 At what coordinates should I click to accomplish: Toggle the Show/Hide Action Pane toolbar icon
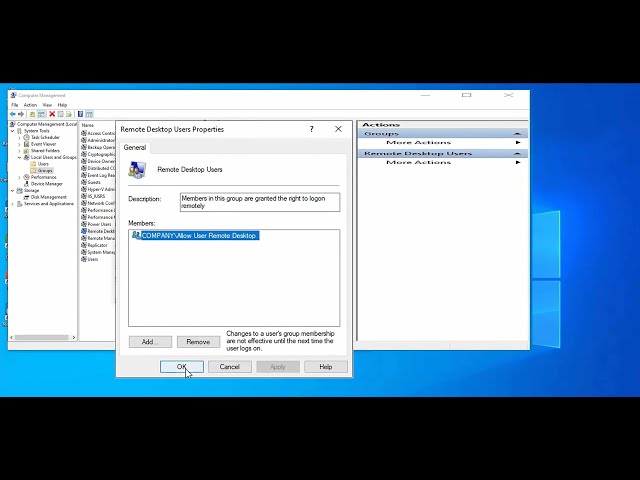89,114
